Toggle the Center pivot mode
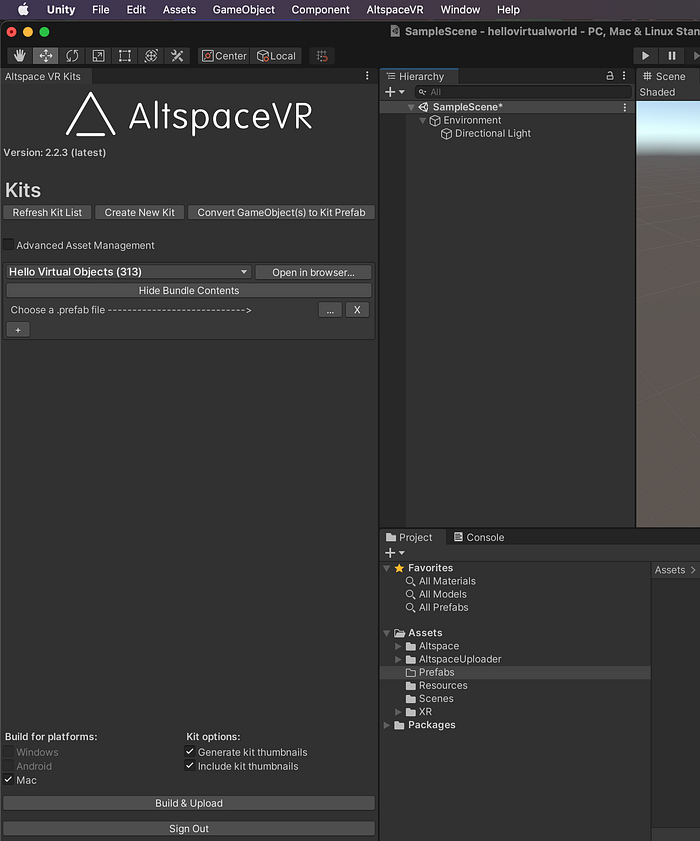This screenshot has width=700, height=841. click(224, 56)
